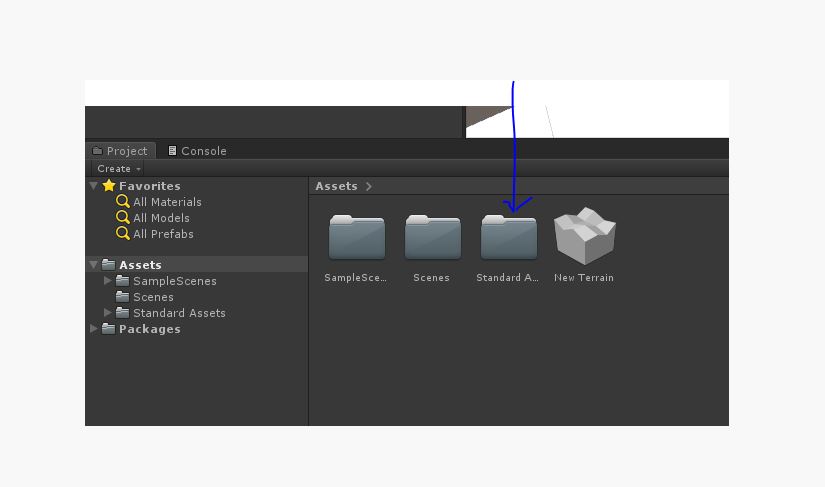The width and height of the screenshot is (825, 487).
Task: Expand the Standard Assets tree folder arrow
Action: click(107, 313)
